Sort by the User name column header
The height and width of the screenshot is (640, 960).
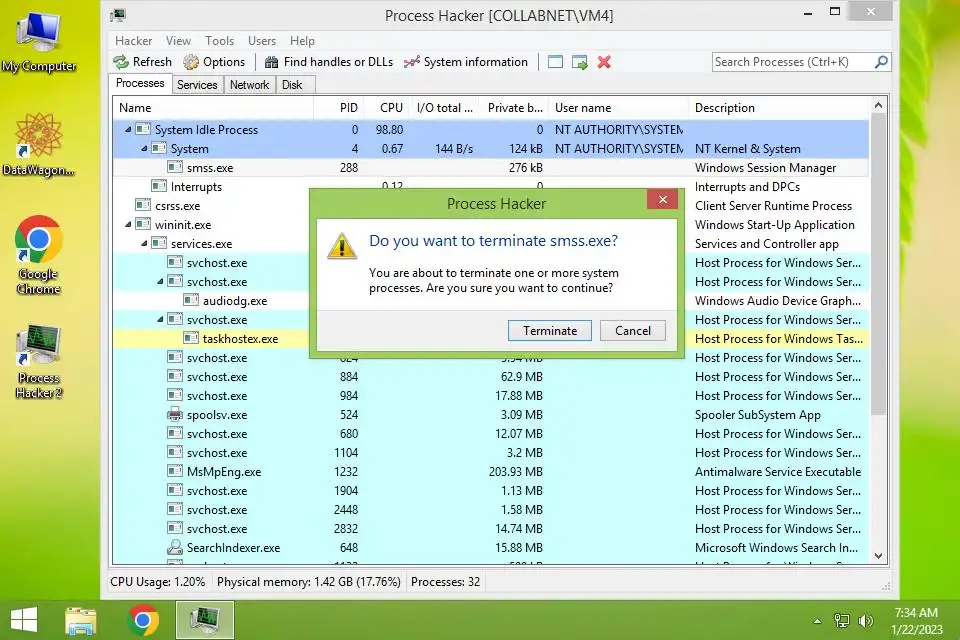[x=619, y=108]
